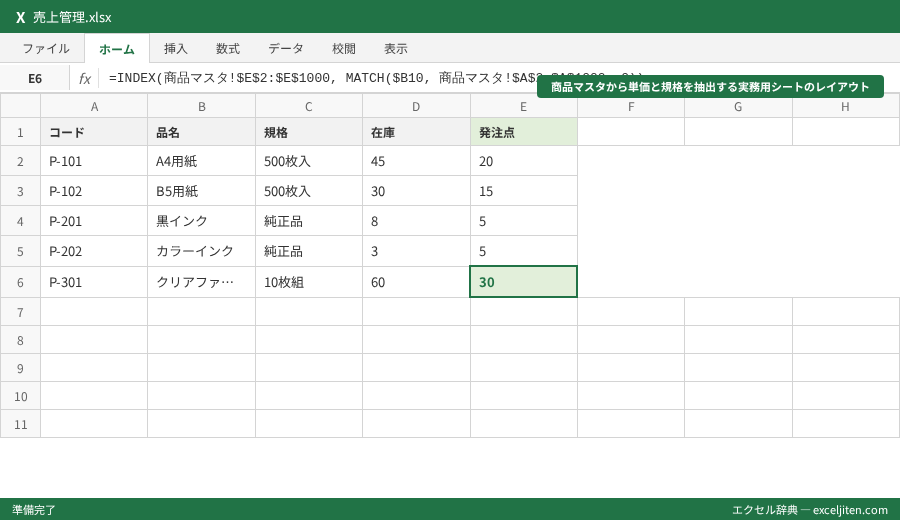Select cell containing P-102
The image size is (900, 520).
94,191
